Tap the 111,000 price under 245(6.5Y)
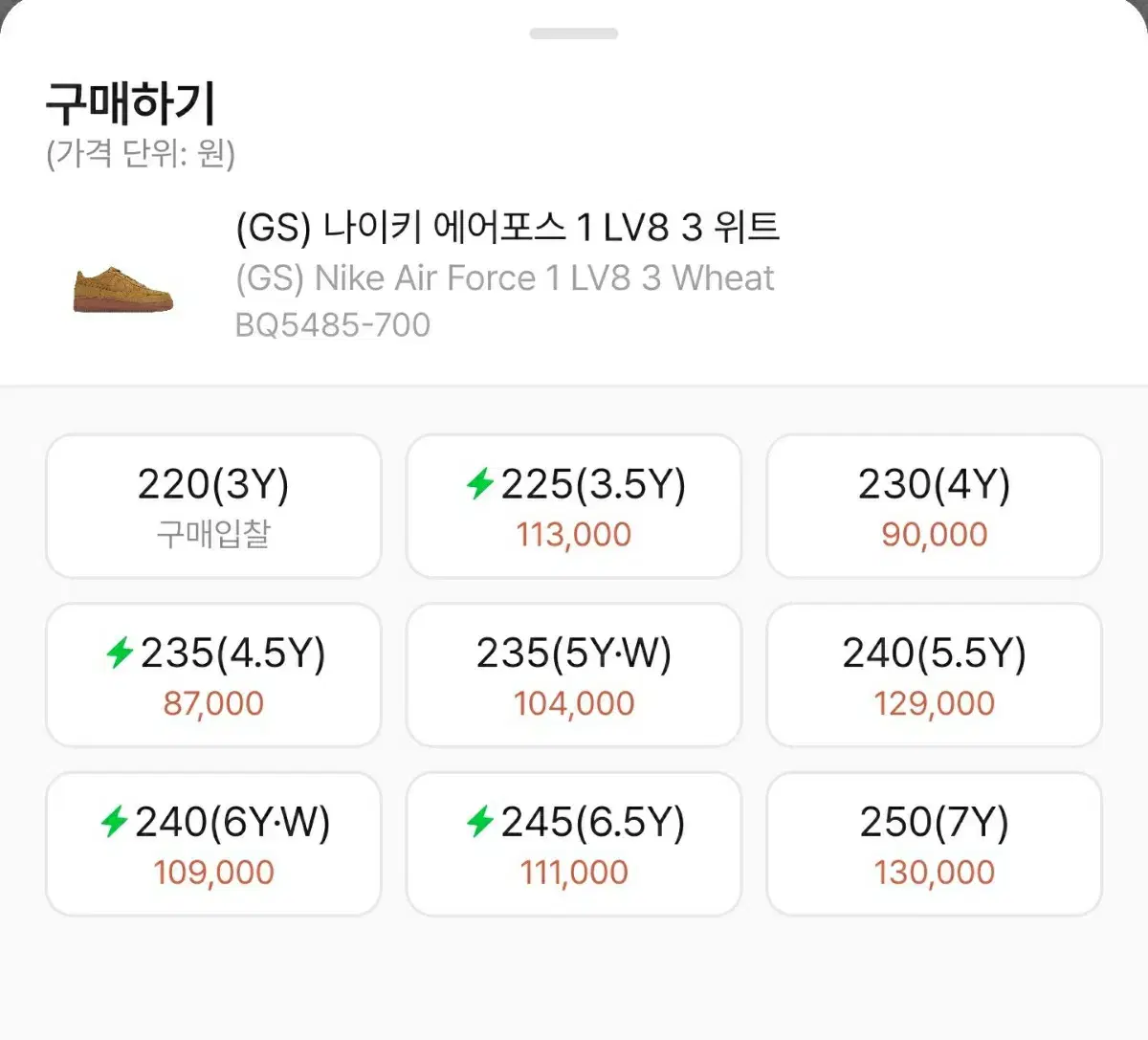 [574, 873]
